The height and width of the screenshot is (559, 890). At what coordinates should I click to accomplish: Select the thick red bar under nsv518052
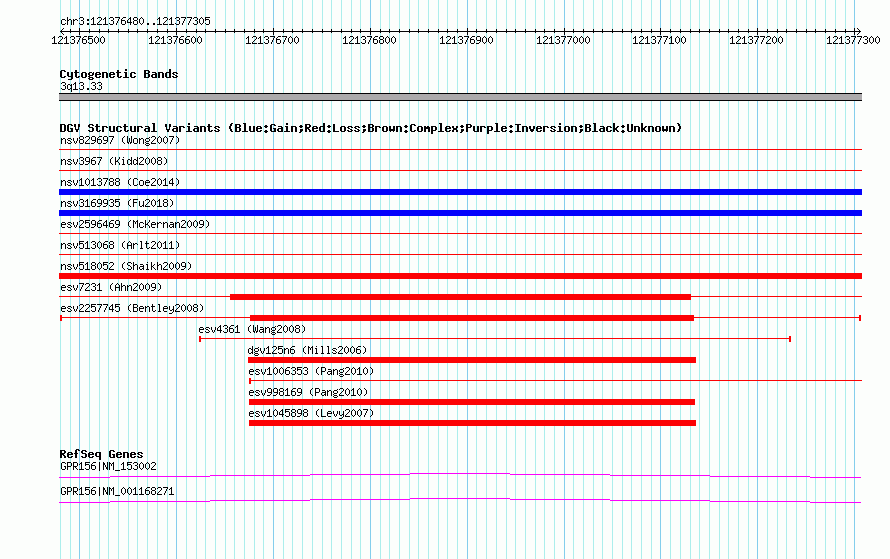pyautogui.click(x=460, y=276)
